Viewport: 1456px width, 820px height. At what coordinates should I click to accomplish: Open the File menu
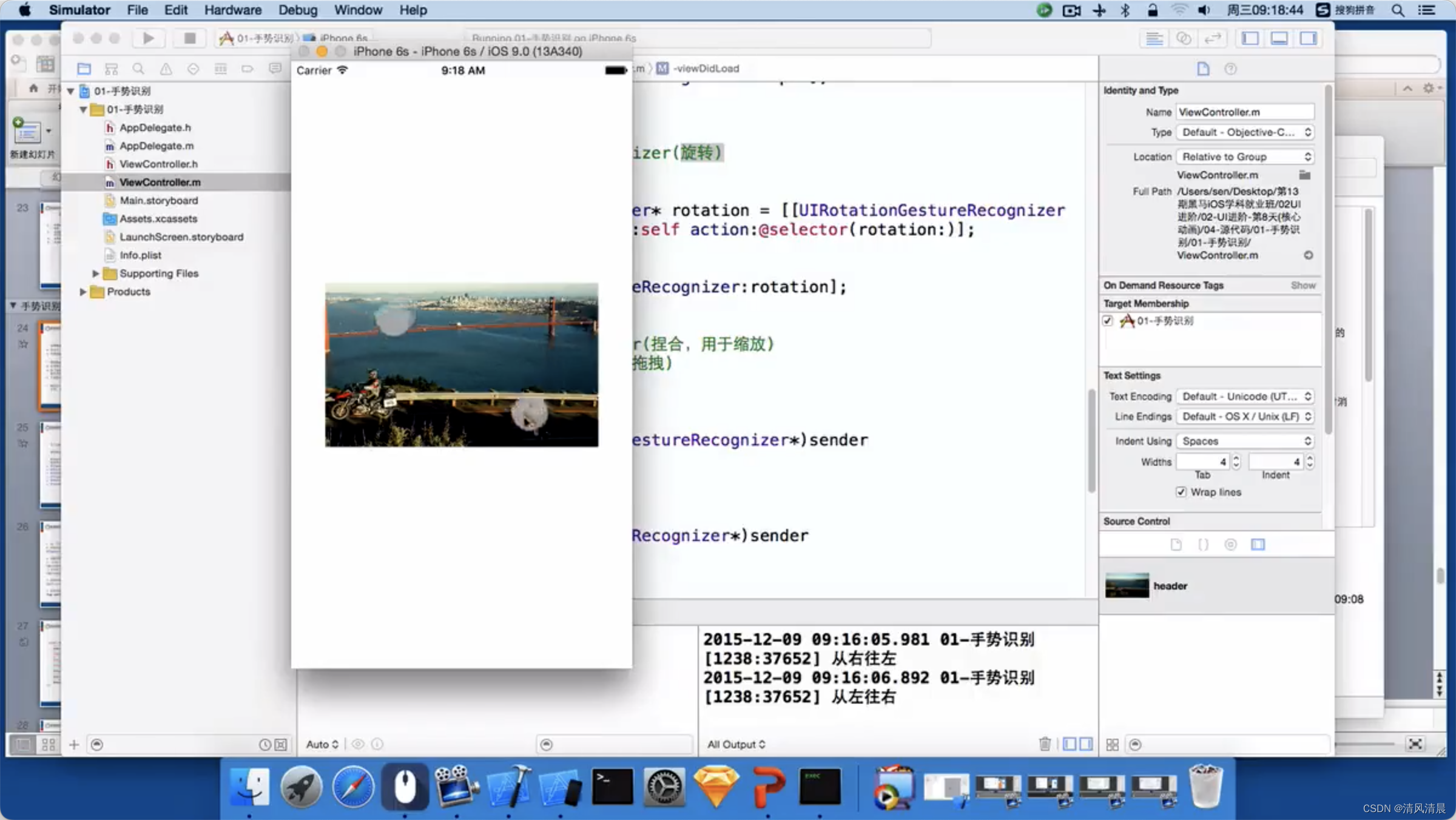click(x=137, y=10)
